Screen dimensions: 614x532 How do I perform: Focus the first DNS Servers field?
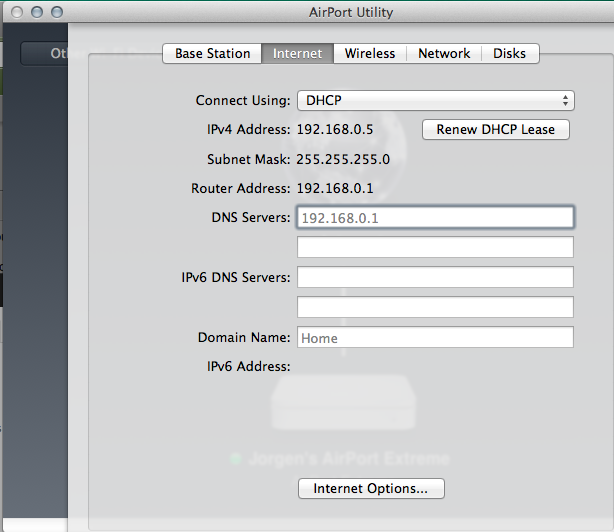(435, 217)
